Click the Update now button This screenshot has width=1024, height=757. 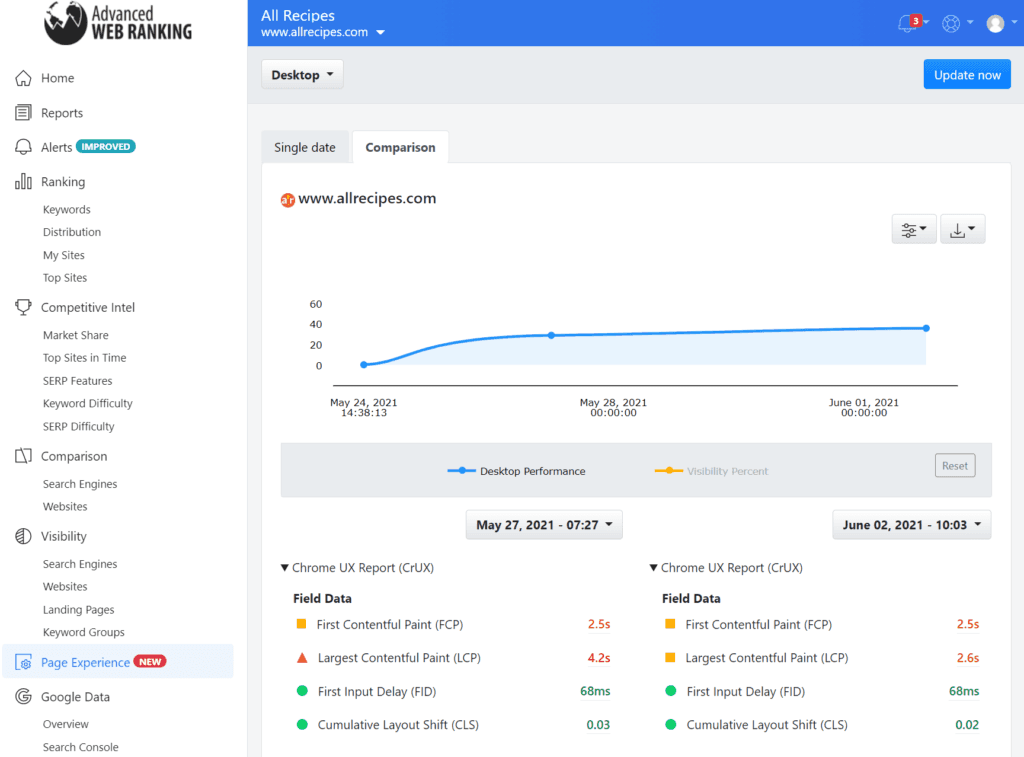[967, 74]
